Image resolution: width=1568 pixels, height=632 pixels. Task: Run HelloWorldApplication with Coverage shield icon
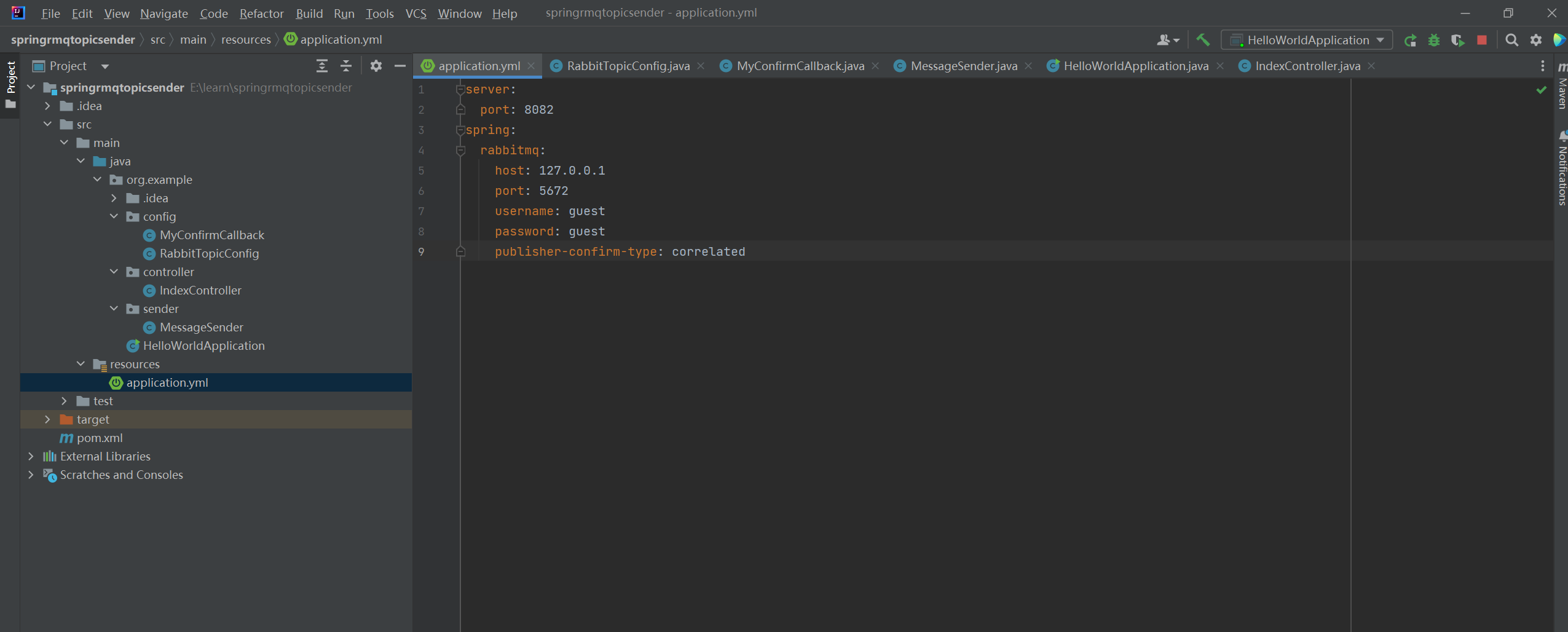coord(1458,40)
